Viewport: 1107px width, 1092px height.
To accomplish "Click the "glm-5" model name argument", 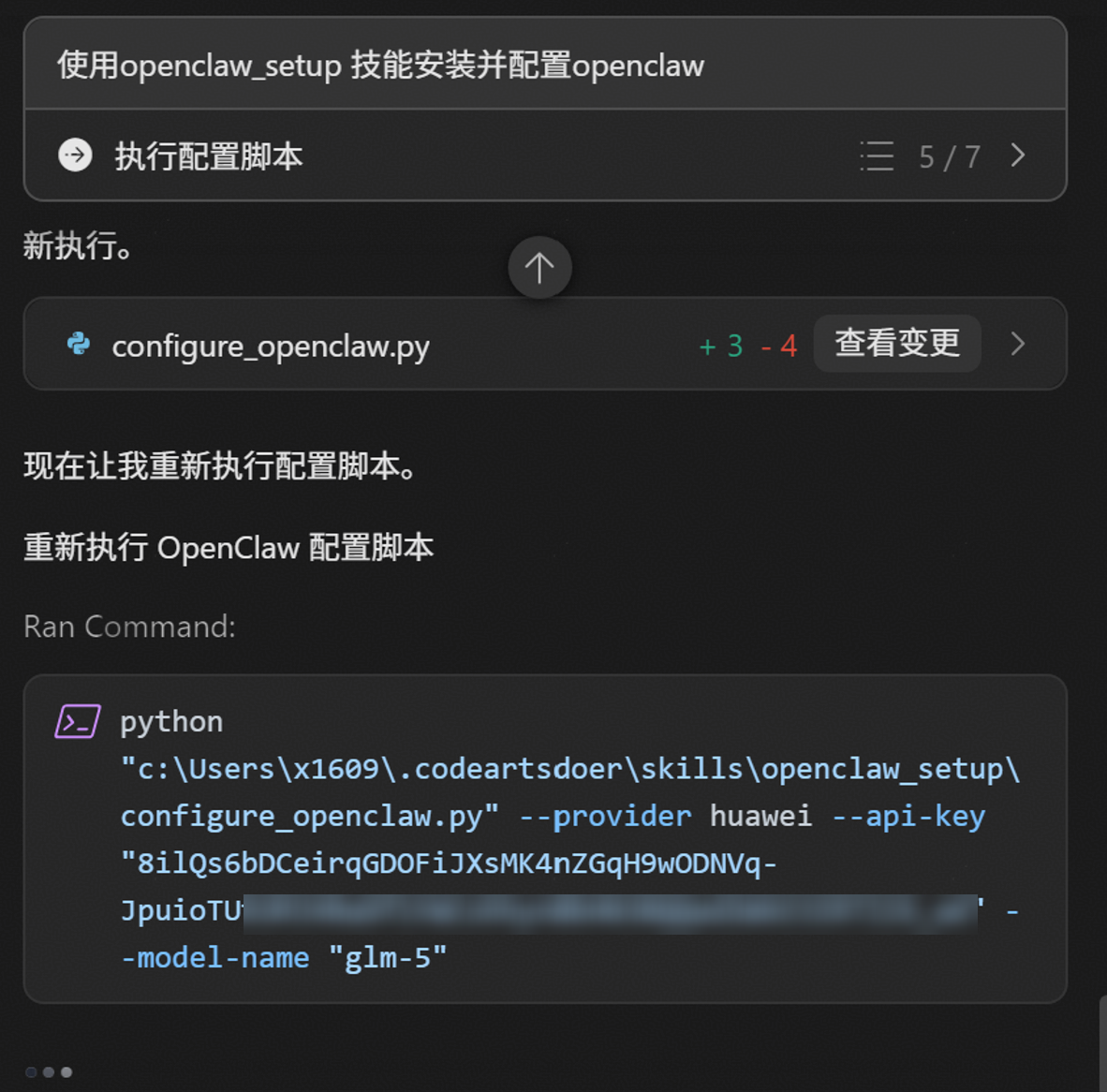I will (387, 958).
